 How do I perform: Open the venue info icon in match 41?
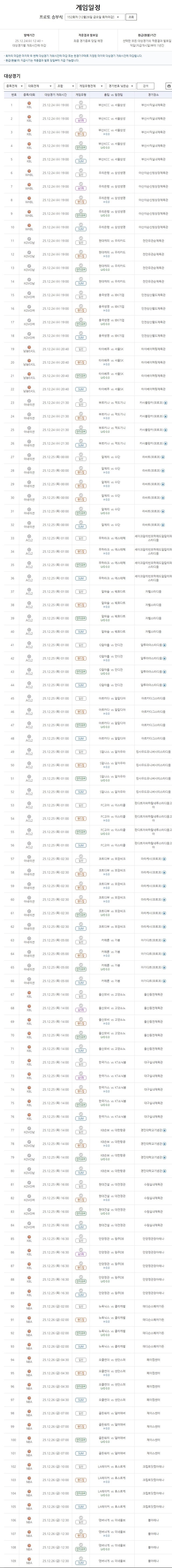[x=165, y=645]
